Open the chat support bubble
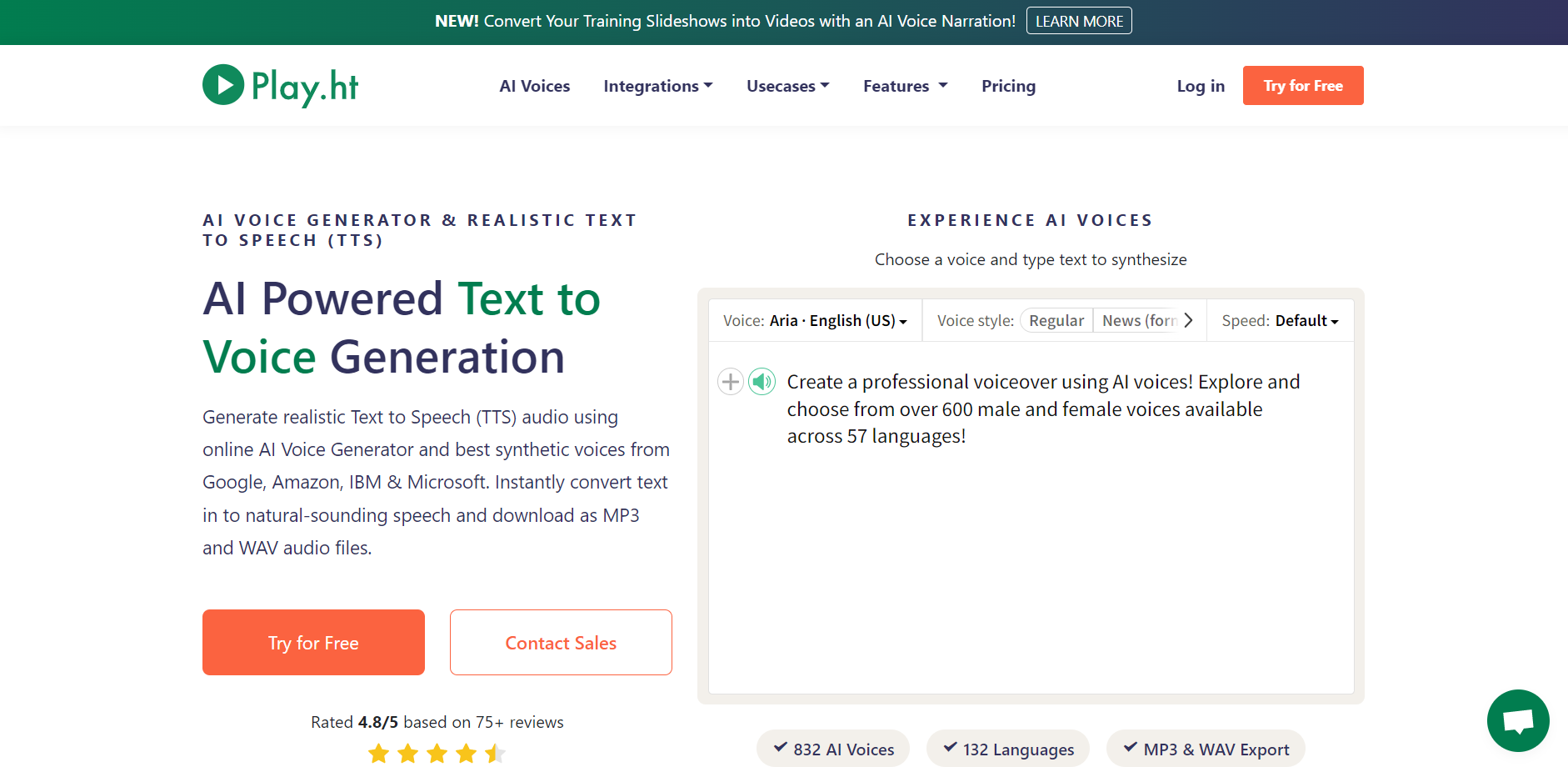 pos(1518,720)
